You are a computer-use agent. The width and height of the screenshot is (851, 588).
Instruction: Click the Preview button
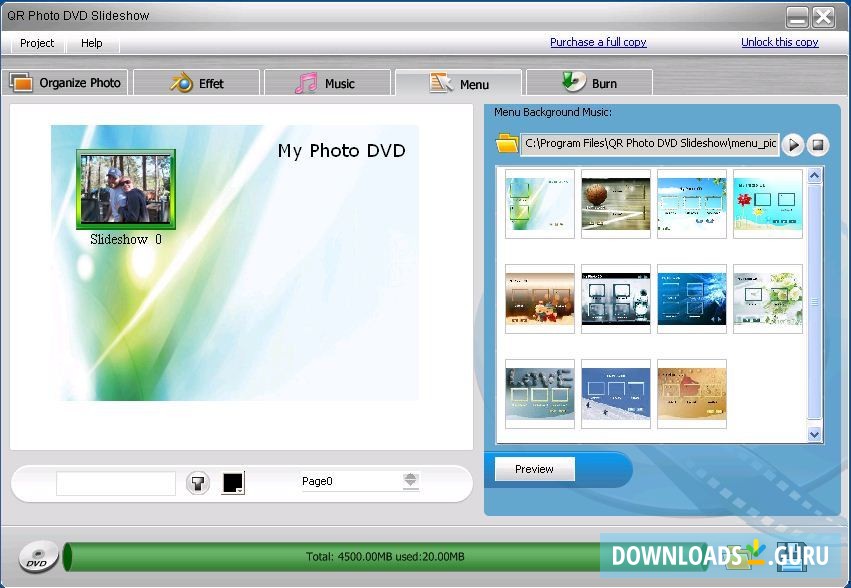click(534, 469)
